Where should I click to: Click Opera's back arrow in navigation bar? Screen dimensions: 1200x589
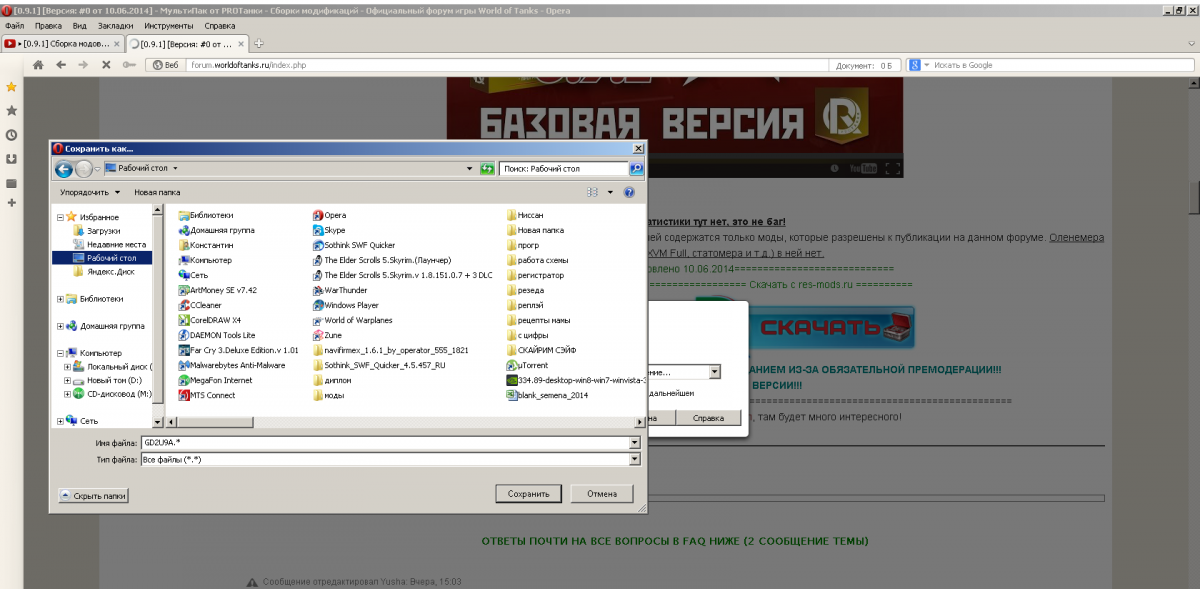click(x=61, y=65)
